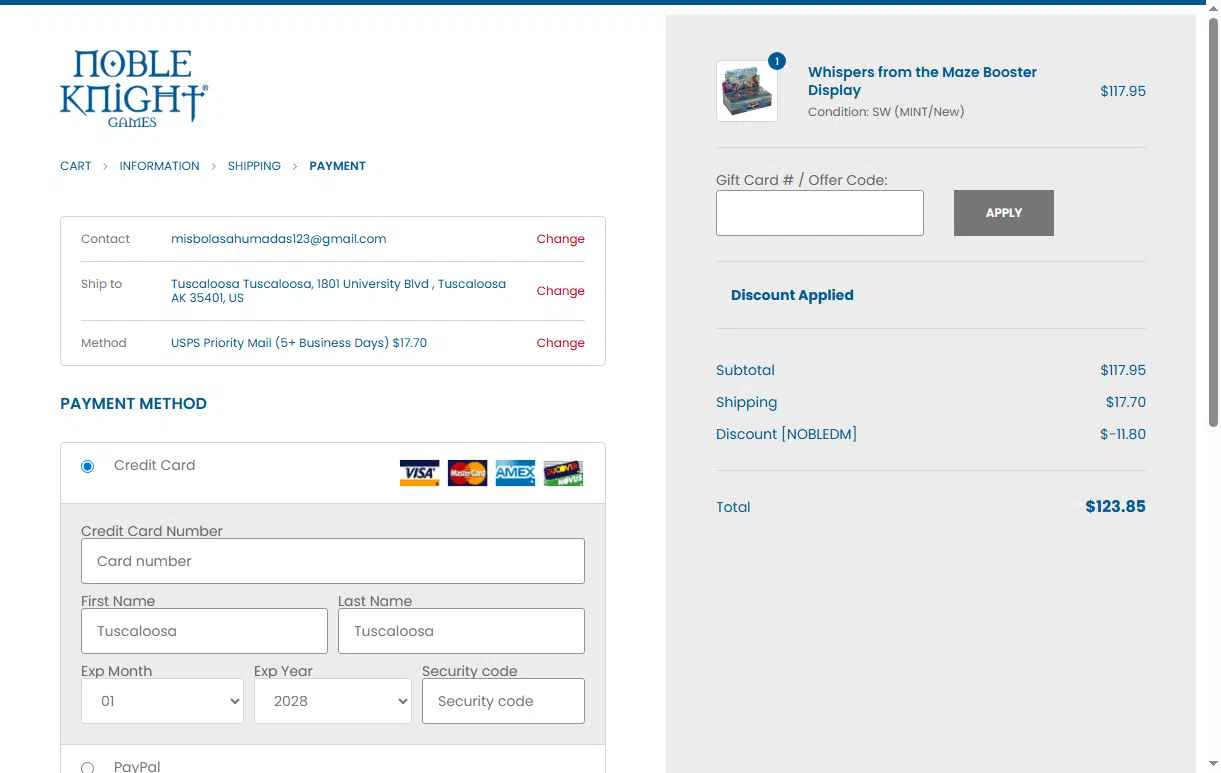Go to the INFORMATION breadcrumb step
The height and width of the screenshot is (773, 1221).
point(159,166)
